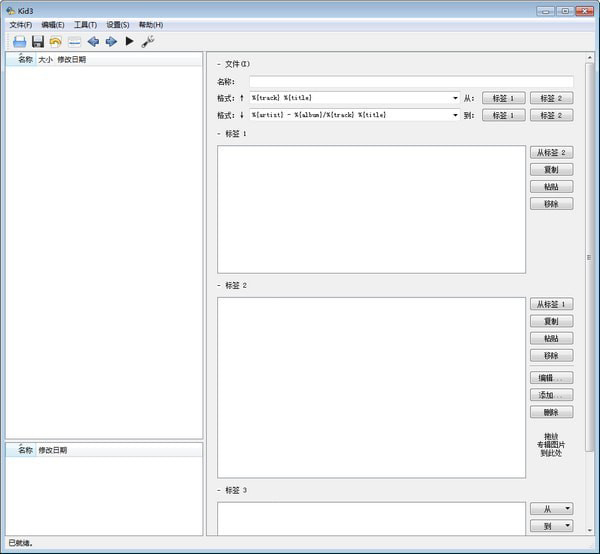Collapse the 标签 1 section
The image size is (600, 554).
(219, 133)
